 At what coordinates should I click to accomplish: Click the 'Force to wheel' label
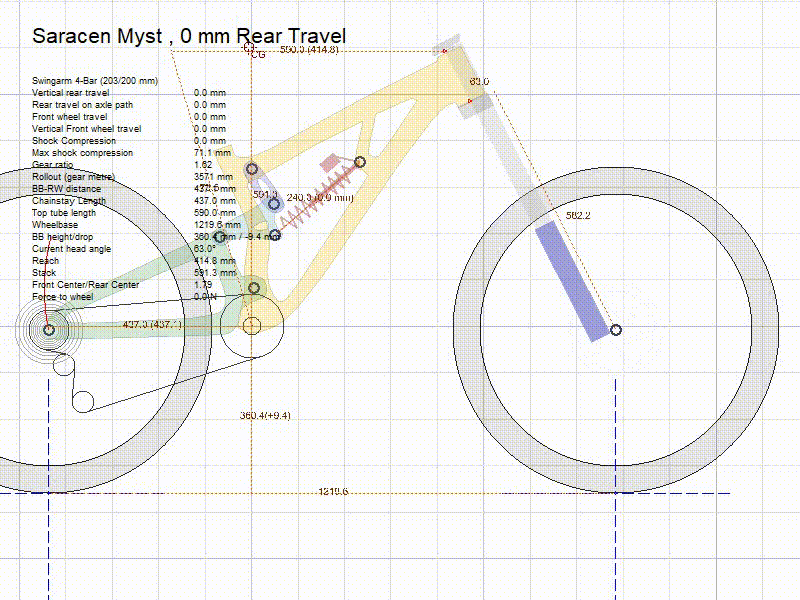click(x=62, y=297)
